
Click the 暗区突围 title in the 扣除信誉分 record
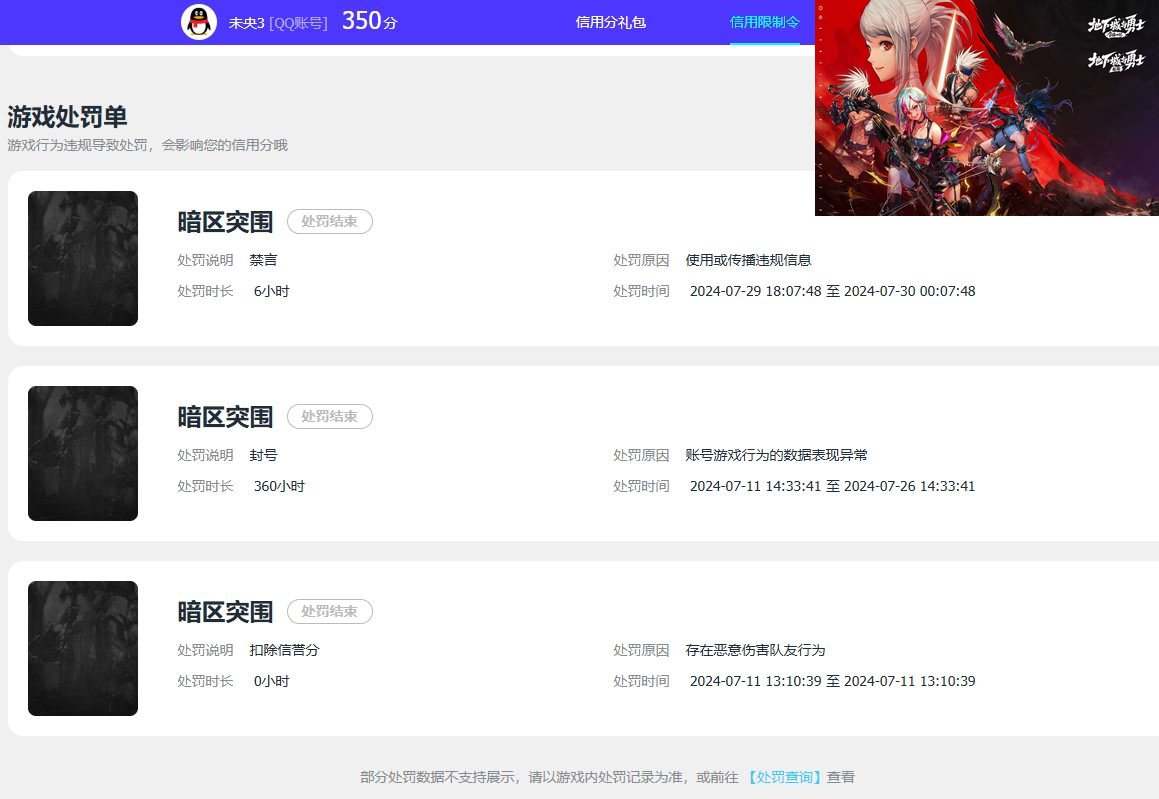[x=225, y=612]
